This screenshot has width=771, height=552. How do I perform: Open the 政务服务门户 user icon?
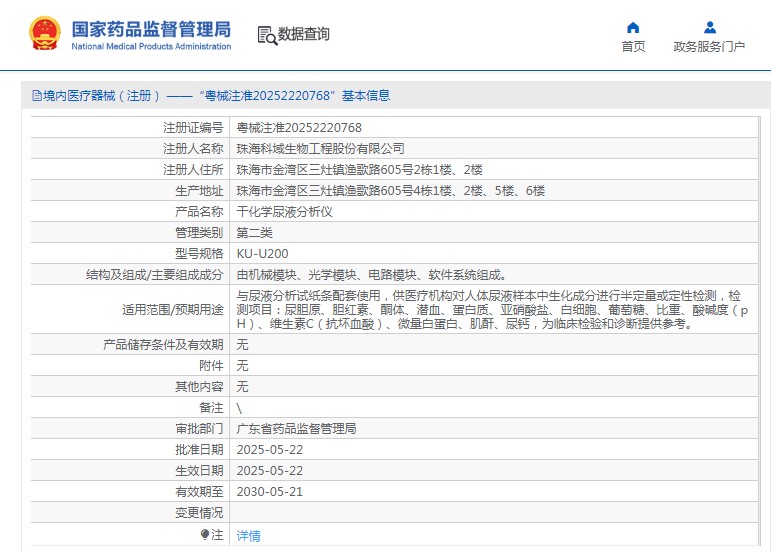point(710,27)
